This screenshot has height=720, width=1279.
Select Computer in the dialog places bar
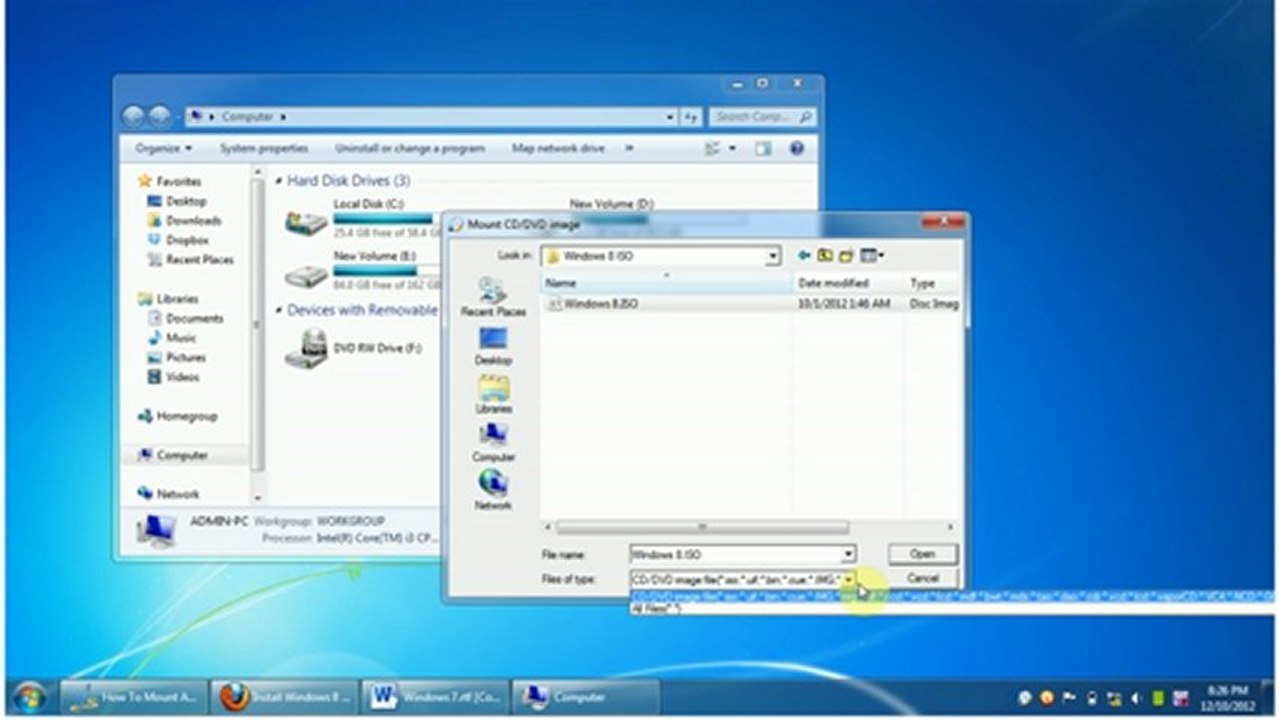point(493,443)
